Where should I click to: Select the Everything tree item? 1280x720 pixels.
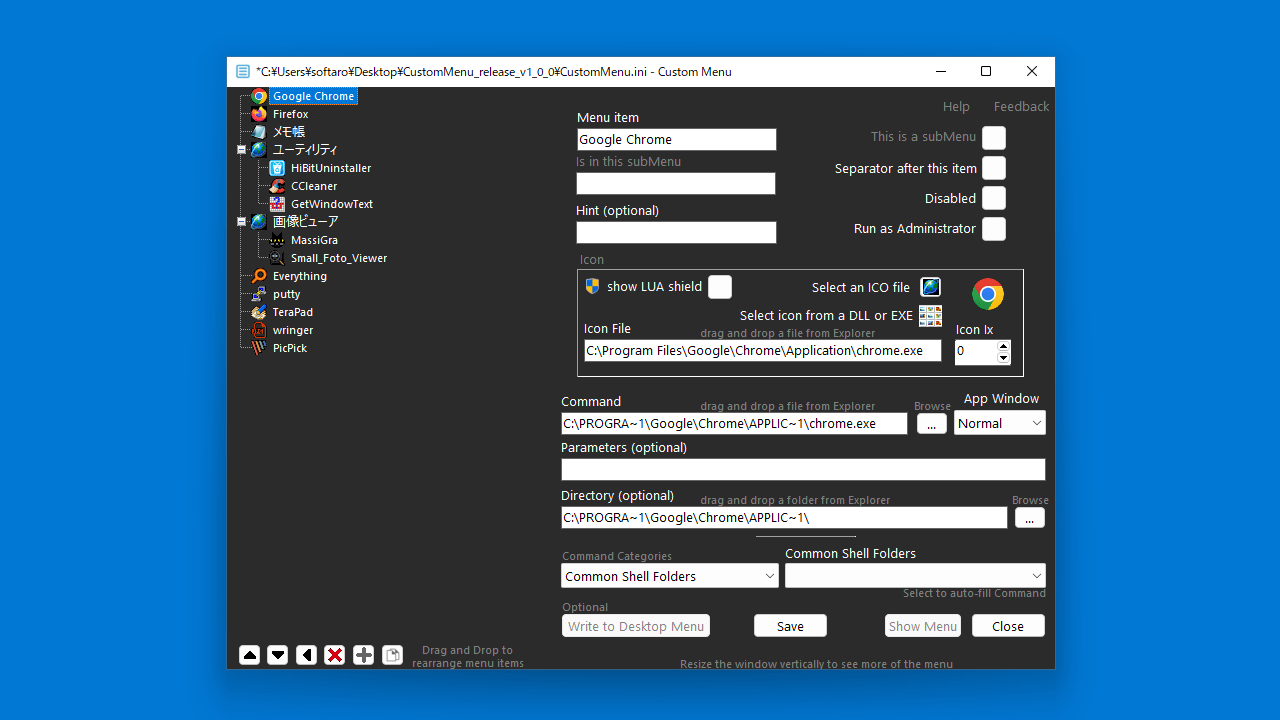(300, 276)
